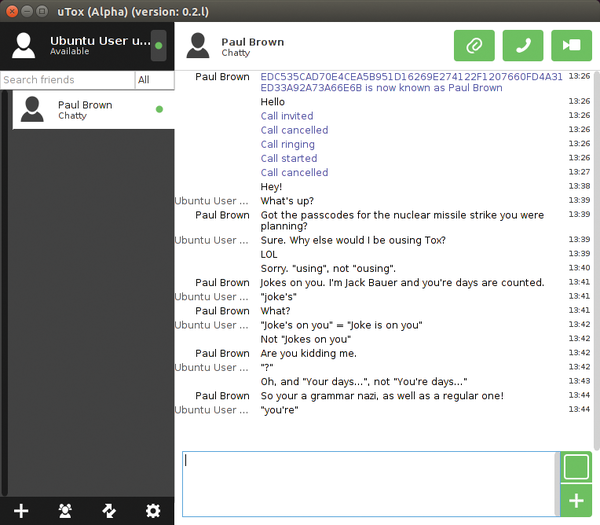This screenshot has width=600, height=525.
Task: Toggle your status with the green dot button
Action: click(158, 46)
